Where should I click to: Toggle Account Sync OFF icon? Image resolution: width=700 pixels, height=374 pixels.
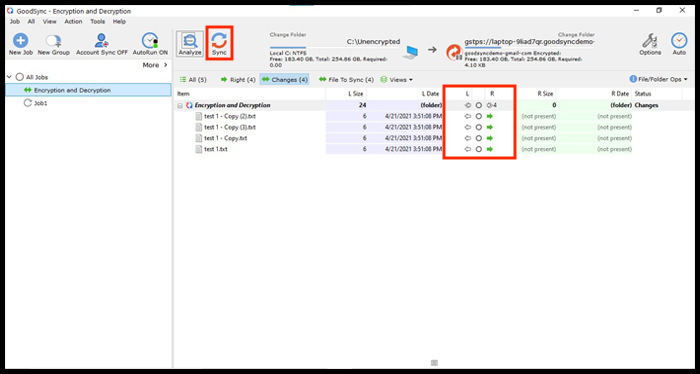[x=102, y=41]
